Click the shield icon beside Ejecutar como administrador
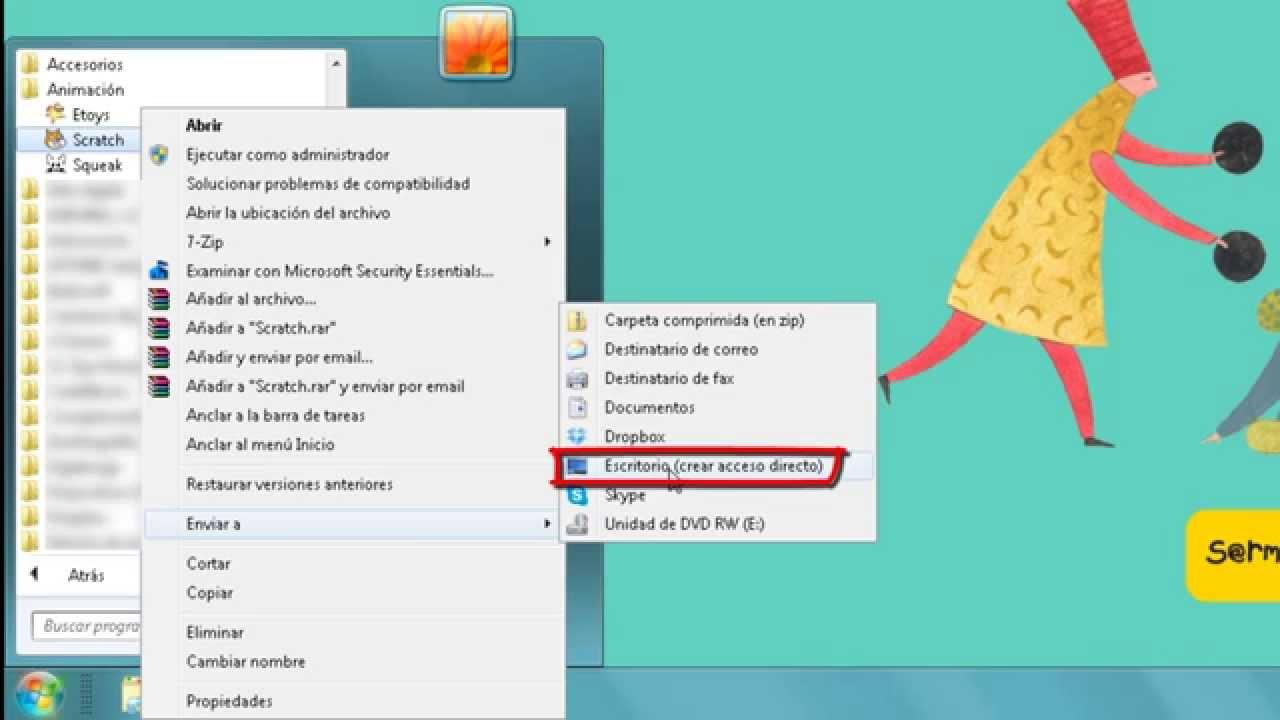 coord(159,155)
